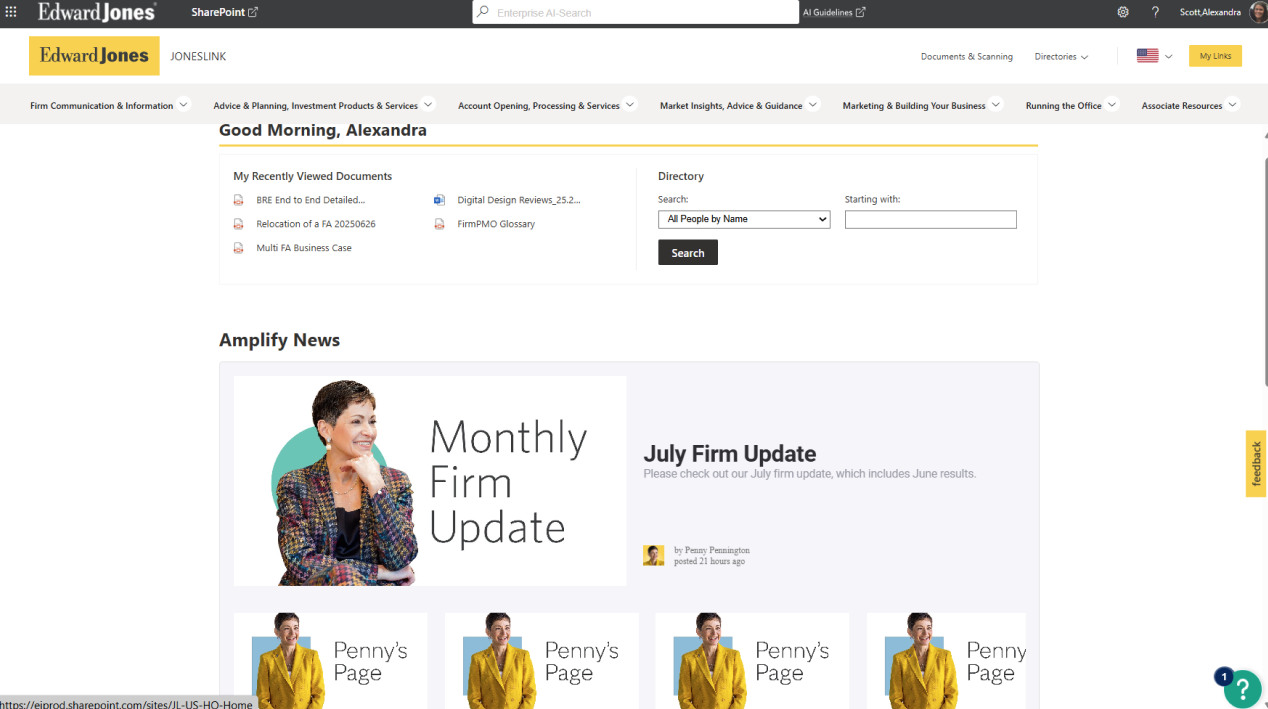This screenshot has height=709, width=1268.
Task: Click the PDF icon beside Relocation of a FA
Action: tap(239, 224)
